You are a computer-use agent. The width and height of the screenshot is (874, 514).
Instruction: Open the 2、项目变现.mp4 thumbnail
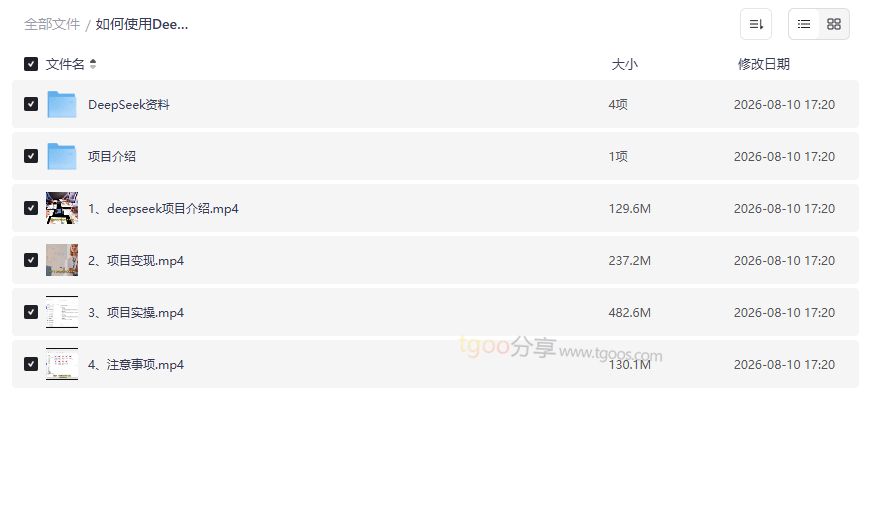[x=62, y=260]
